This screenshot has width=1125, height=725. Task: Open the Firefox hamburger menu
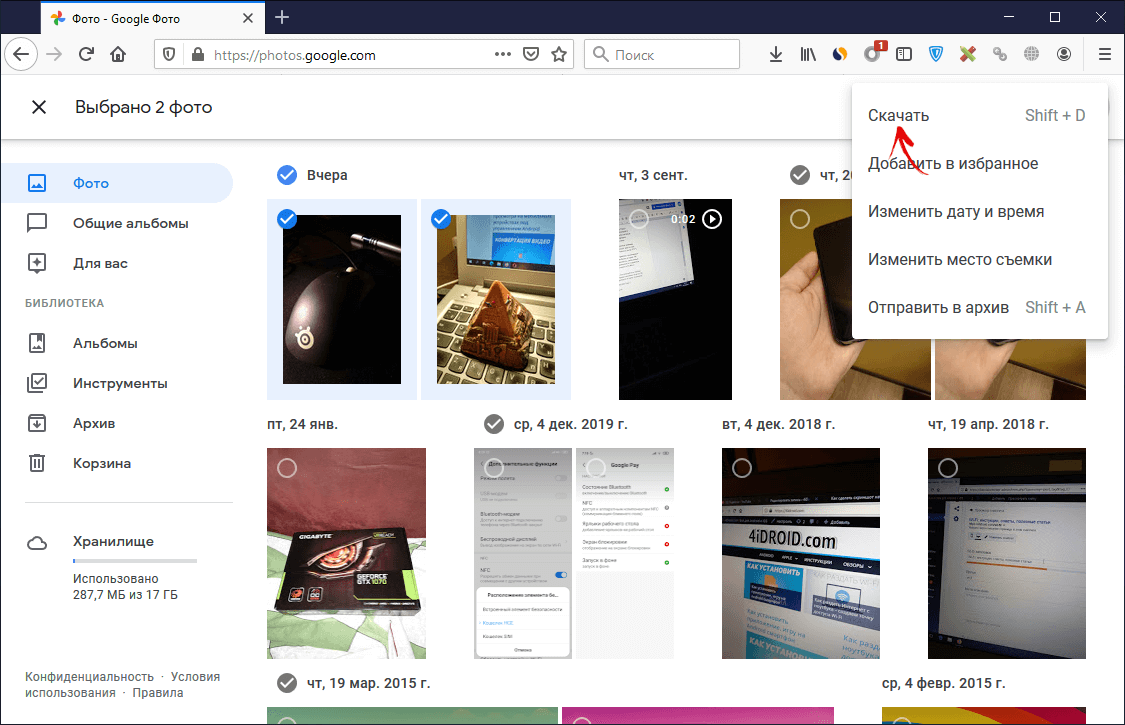point(1104,55)
